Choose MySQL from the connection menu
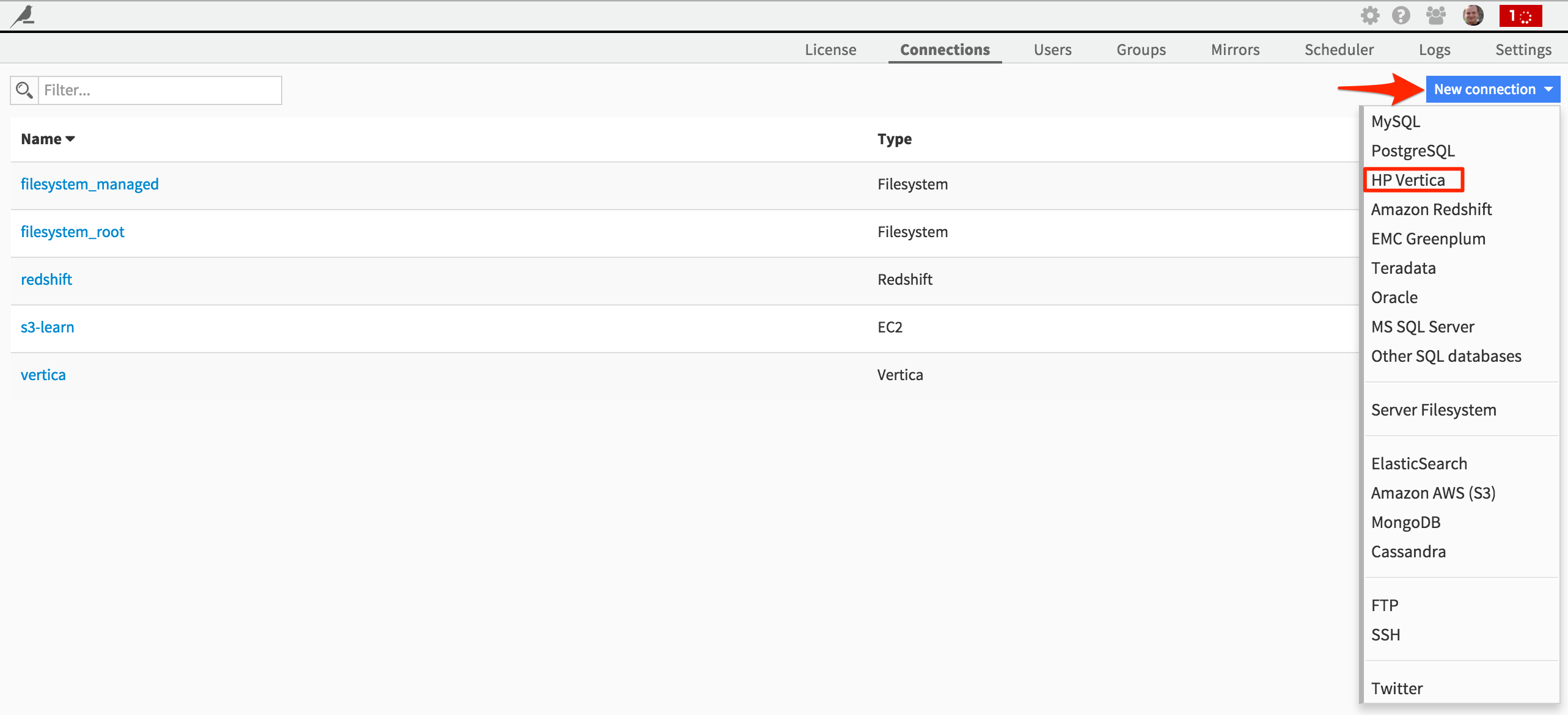This screenshot has width=1568, height=715. click(x=1396, y=122)
